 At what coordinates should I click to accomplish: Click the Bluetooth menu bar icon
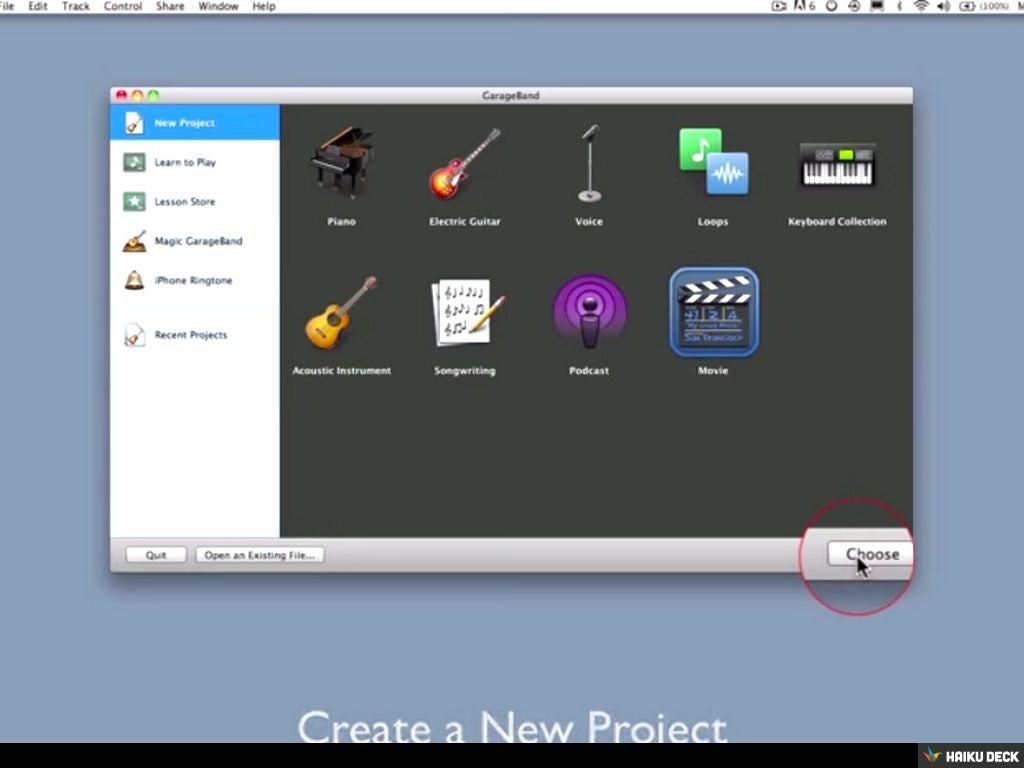pos(899,7)
